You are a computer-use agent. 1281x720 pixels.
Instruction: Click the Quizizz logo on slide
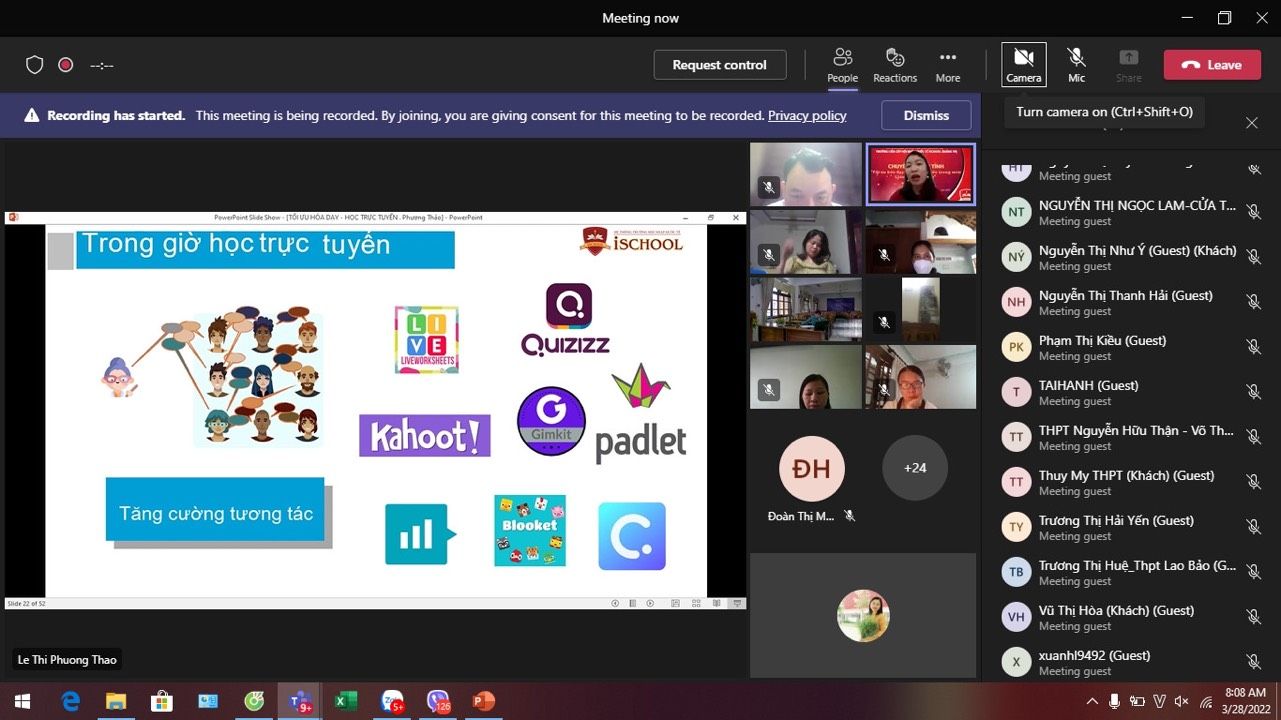tap(565, 320)
